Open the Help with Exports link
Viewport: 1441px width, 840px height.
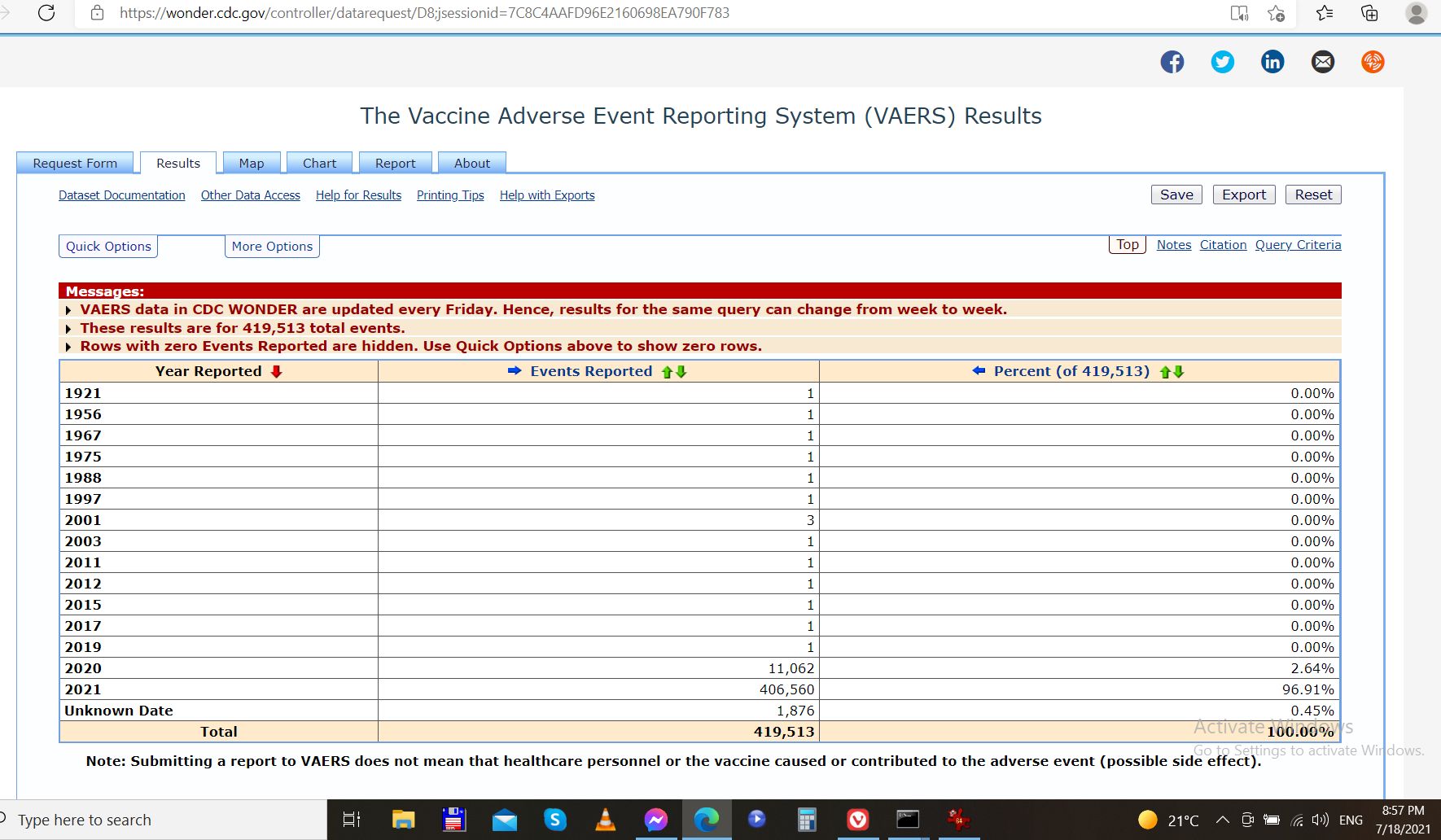tap(547, 195)
